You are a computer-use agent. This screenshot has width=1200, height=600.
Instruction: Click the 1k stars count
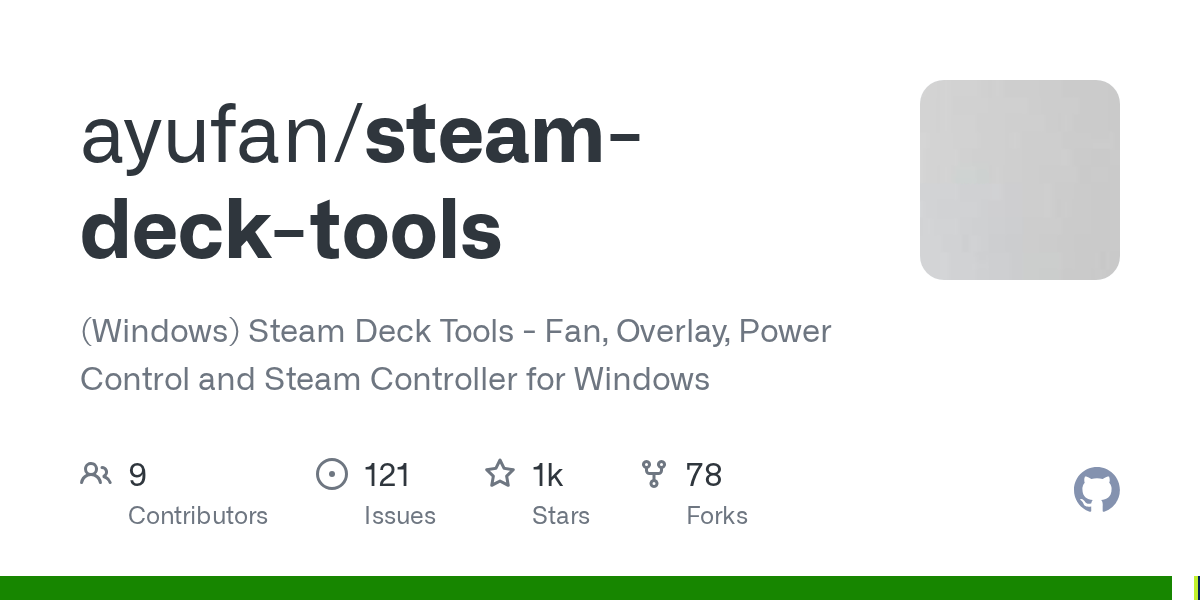tap(547, 475)
